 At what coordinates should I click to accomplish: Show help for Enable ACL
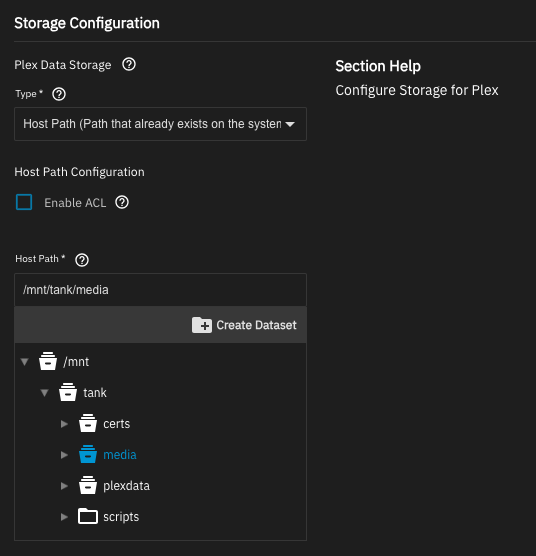tap(122, 202)
